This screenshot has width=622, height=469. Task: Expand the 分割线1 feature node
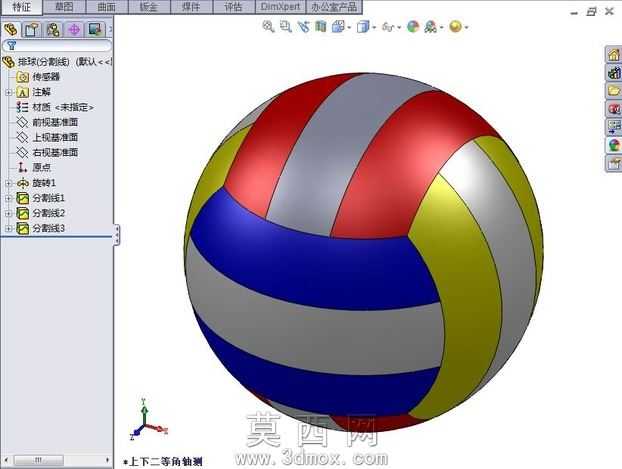pos(8,198)
